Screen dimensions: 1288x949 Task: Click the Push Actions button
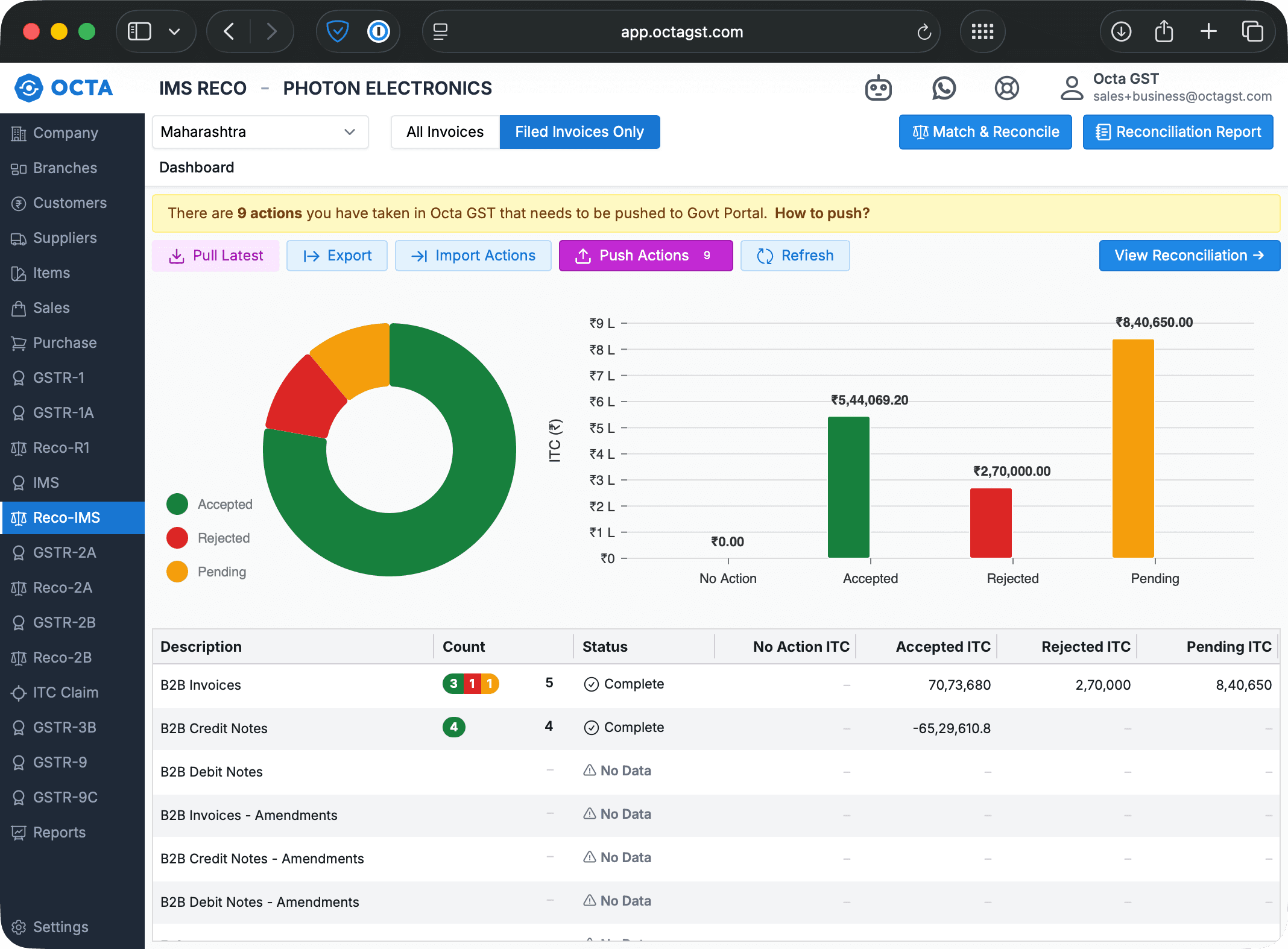coord(645,256)
